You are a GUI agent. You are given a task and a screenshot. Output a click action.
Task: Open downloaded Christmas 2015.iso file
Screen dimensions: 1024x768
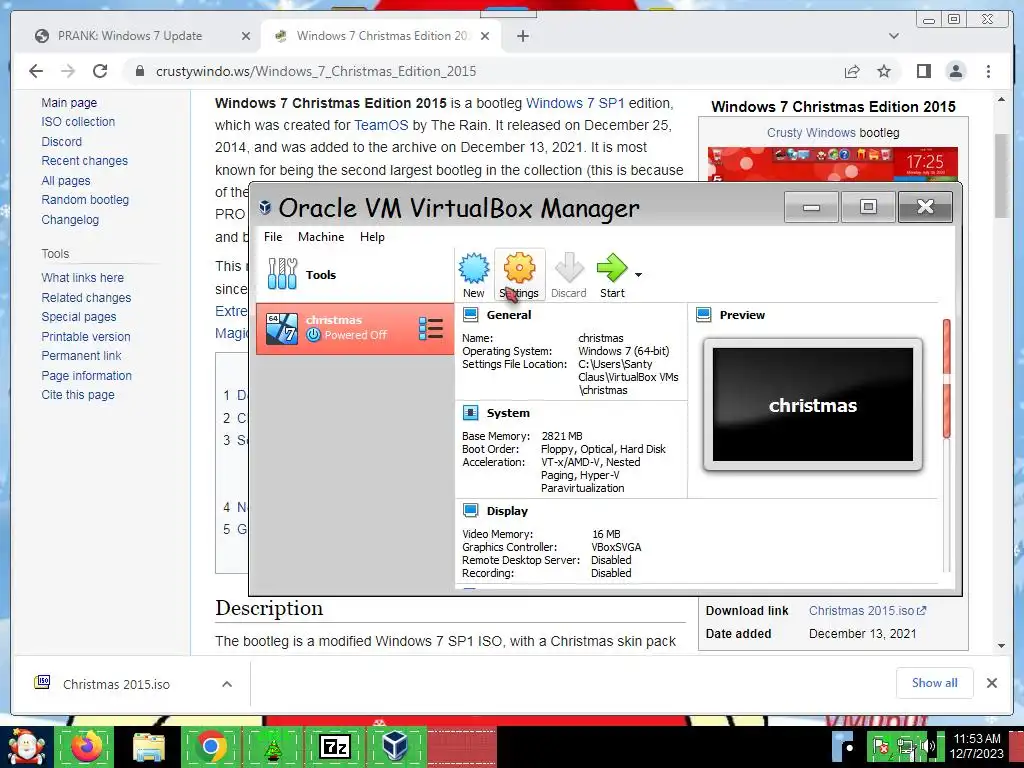click(116, 684)
